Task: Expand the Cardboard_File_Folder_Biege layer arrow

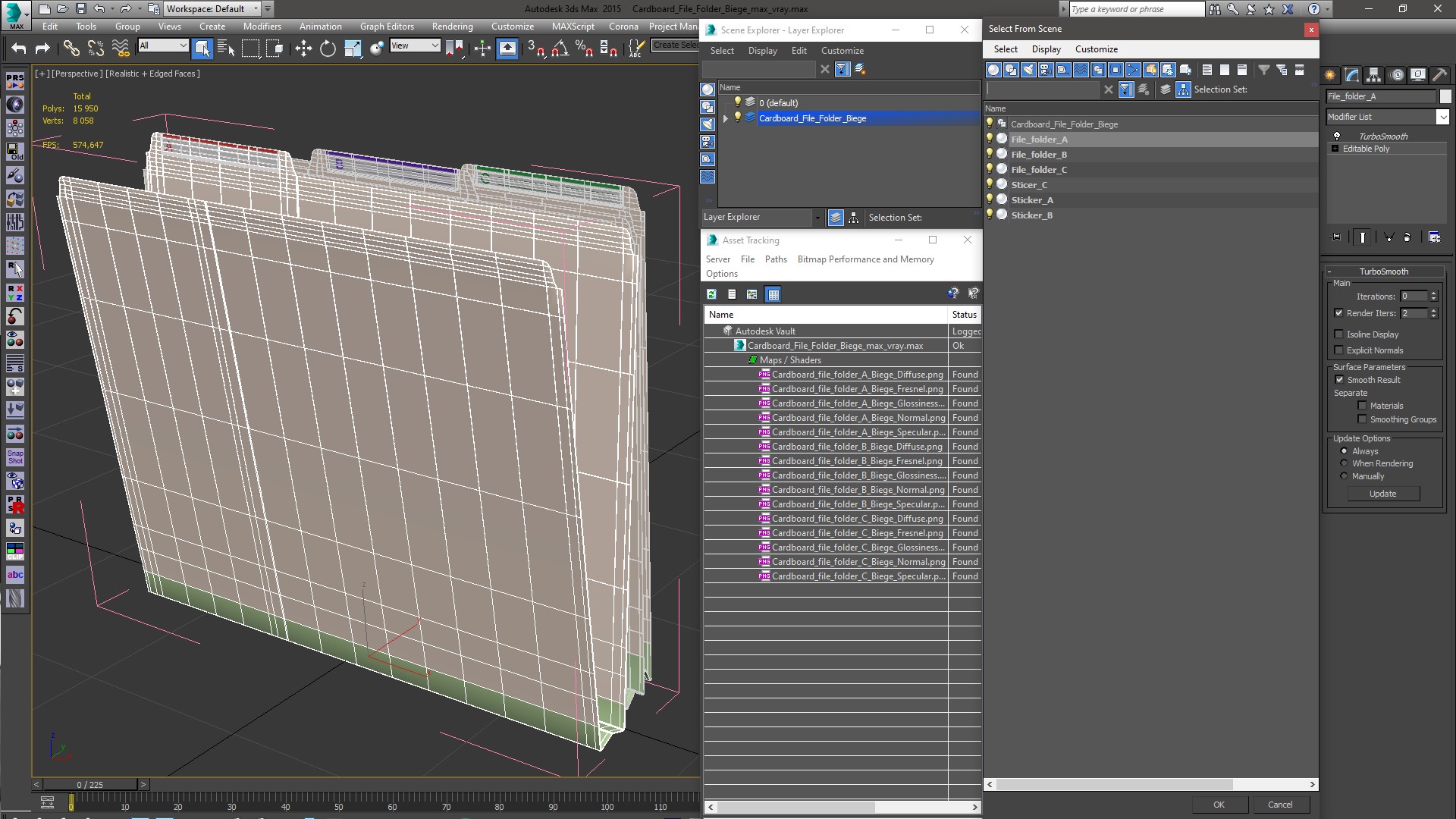Action: [726, 118]
